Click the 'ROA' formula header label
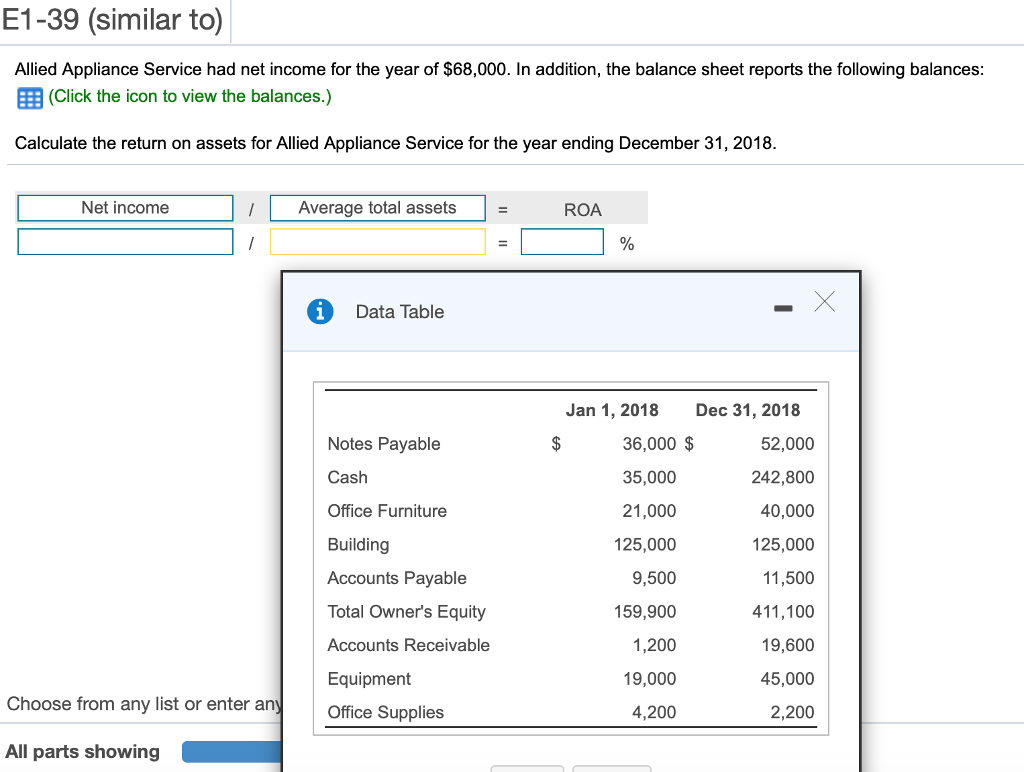Viewport: 1024px width, 772px height. tap(583, 210)
